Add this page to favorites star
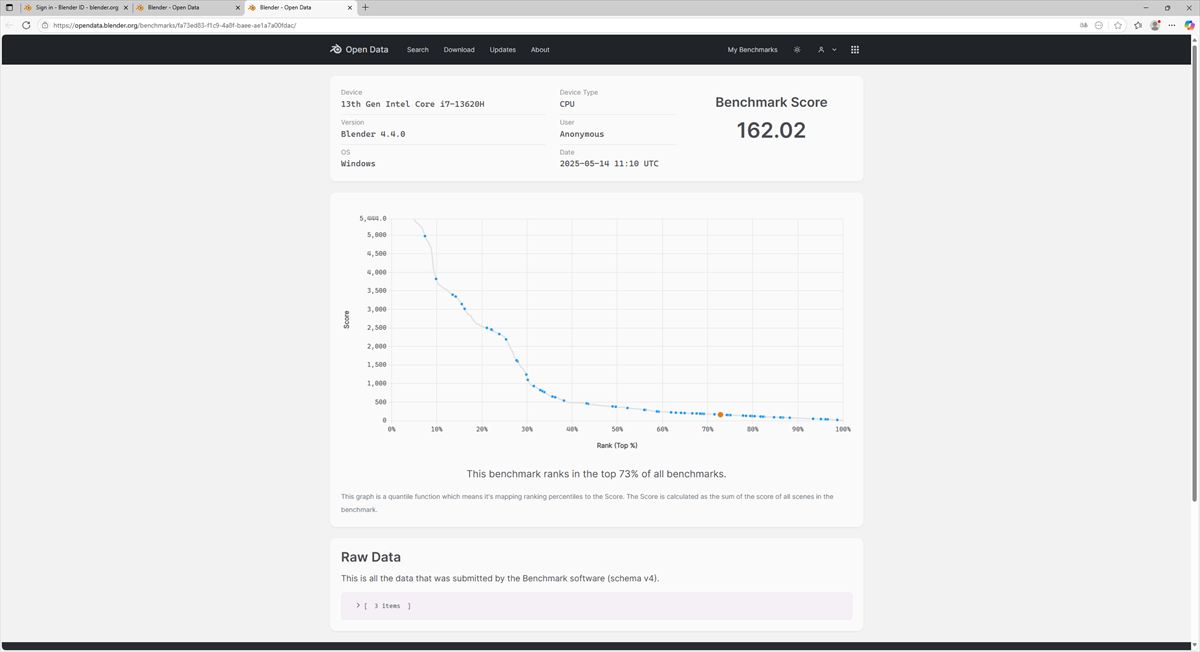This screenshot has width=1200, height=652. point(1118,25)
